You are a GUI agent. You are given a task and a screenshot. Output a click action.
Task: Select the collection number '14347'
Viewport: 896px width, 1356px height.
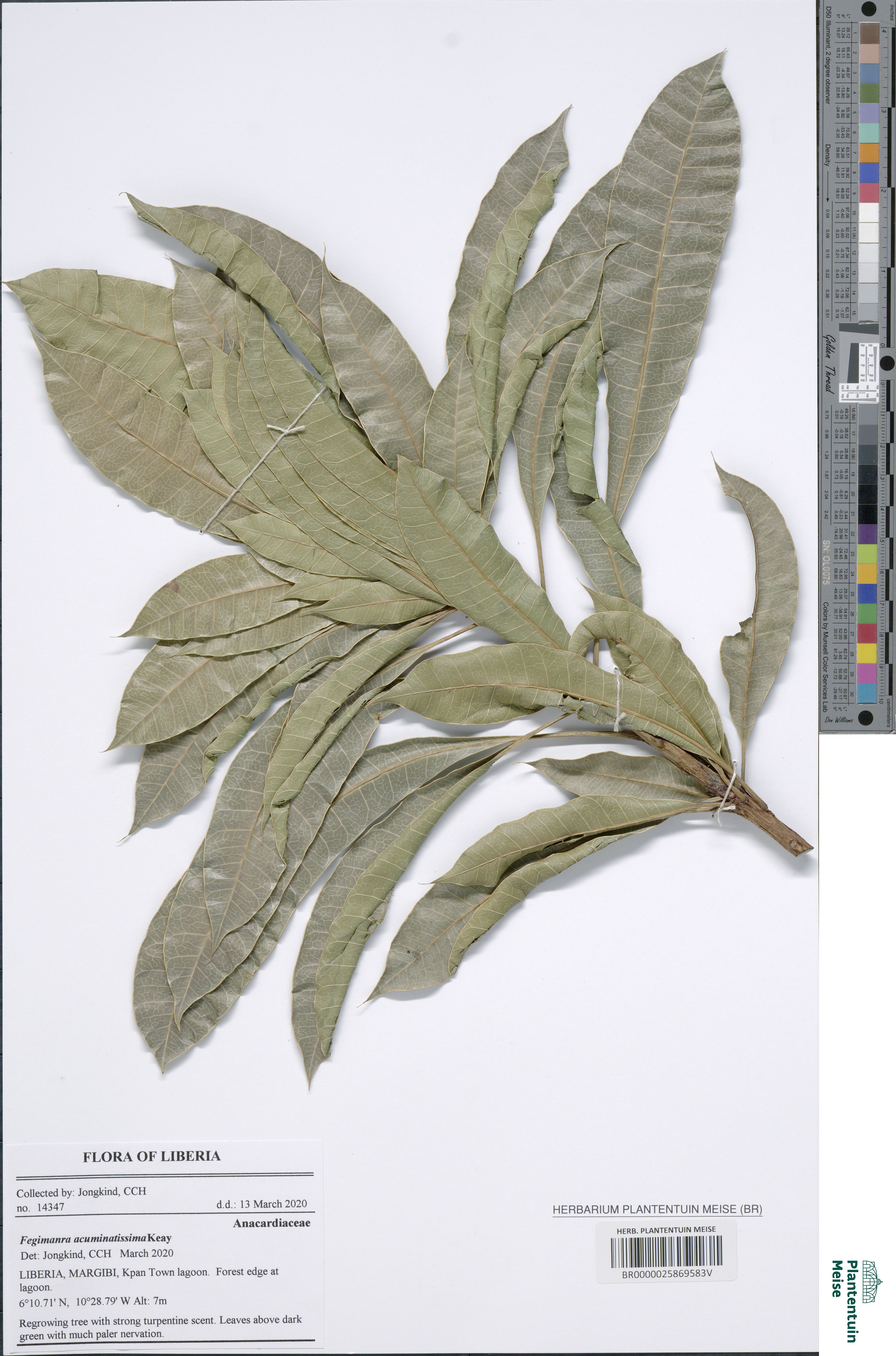(51, 1207)
